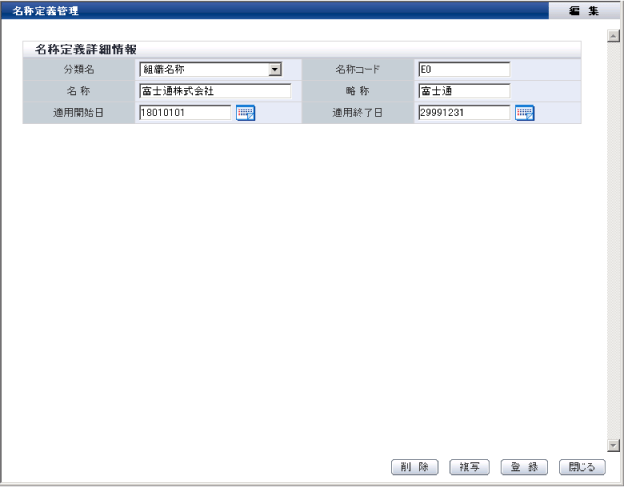
Task: Click the 登録 button
Action: point(524,467)
